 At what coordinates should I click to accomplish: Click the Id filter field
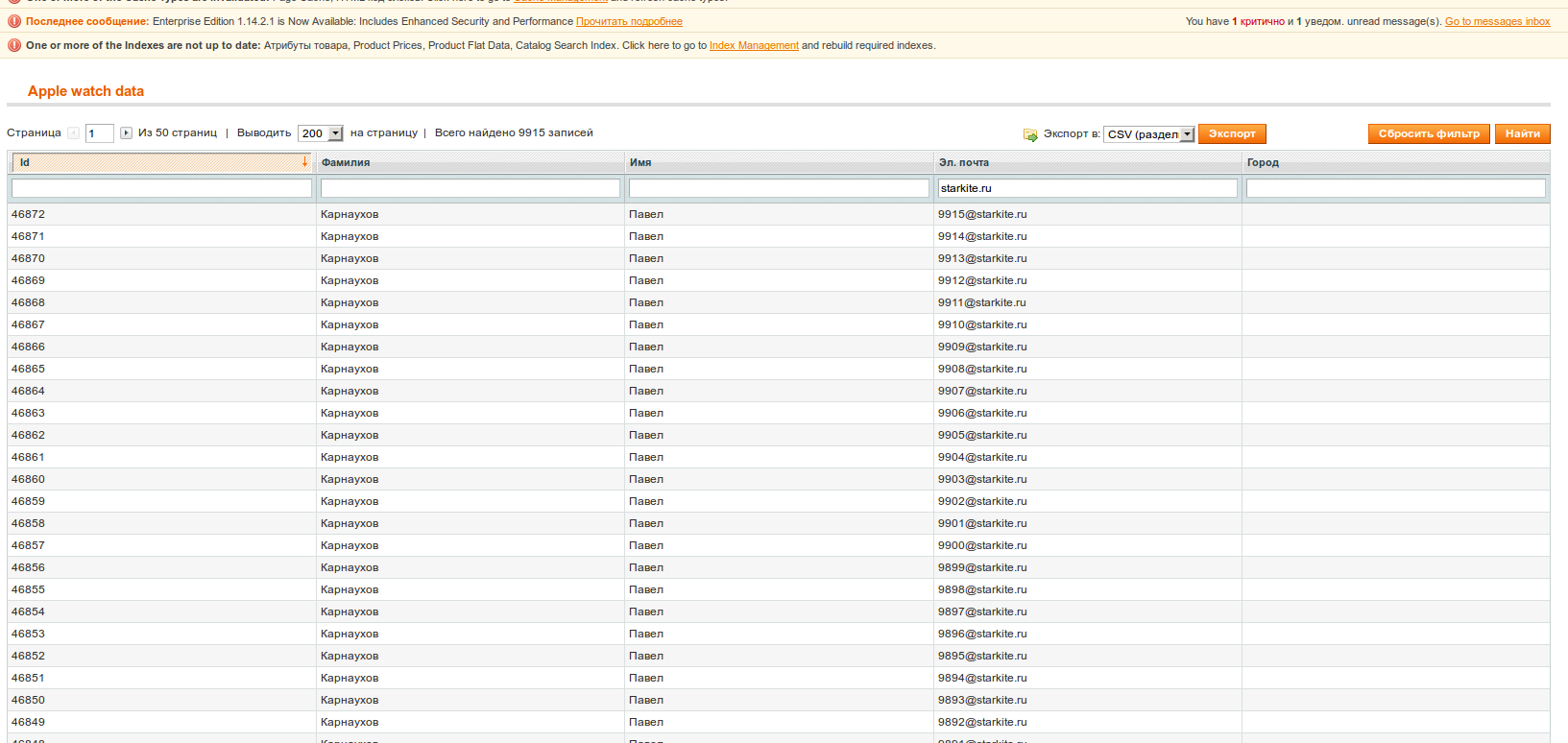161,188
